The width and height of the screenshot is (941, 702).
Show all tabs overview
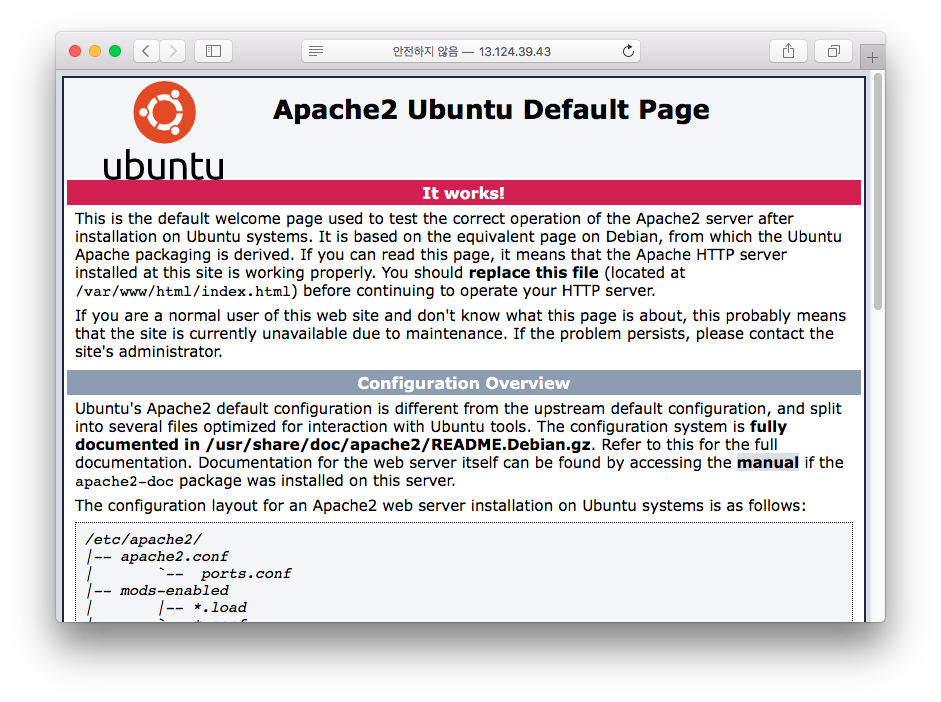click(833, 51)
